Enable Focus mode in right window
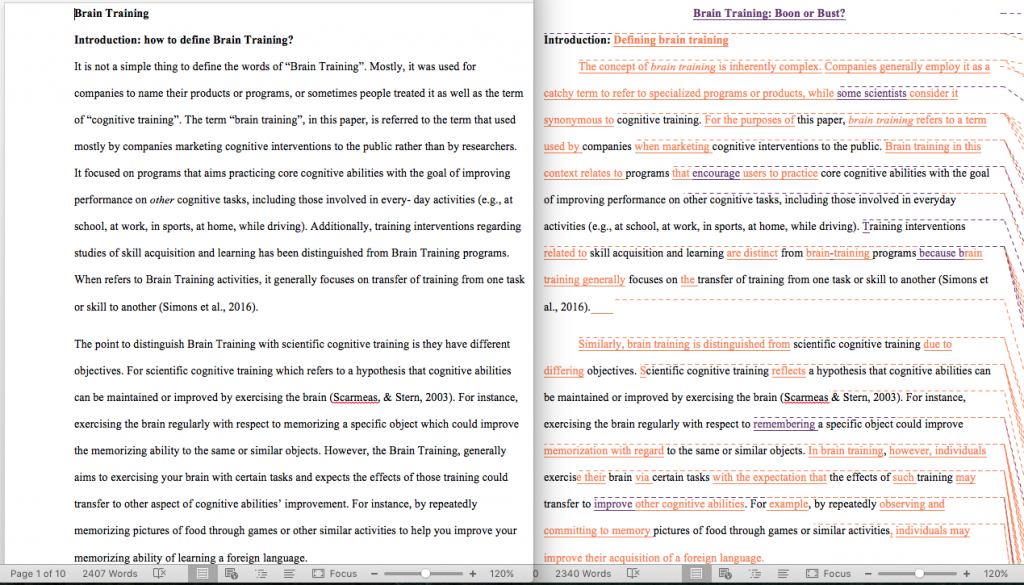Image resolution: width=1024 pixels, height=585 pixels. 828,573
